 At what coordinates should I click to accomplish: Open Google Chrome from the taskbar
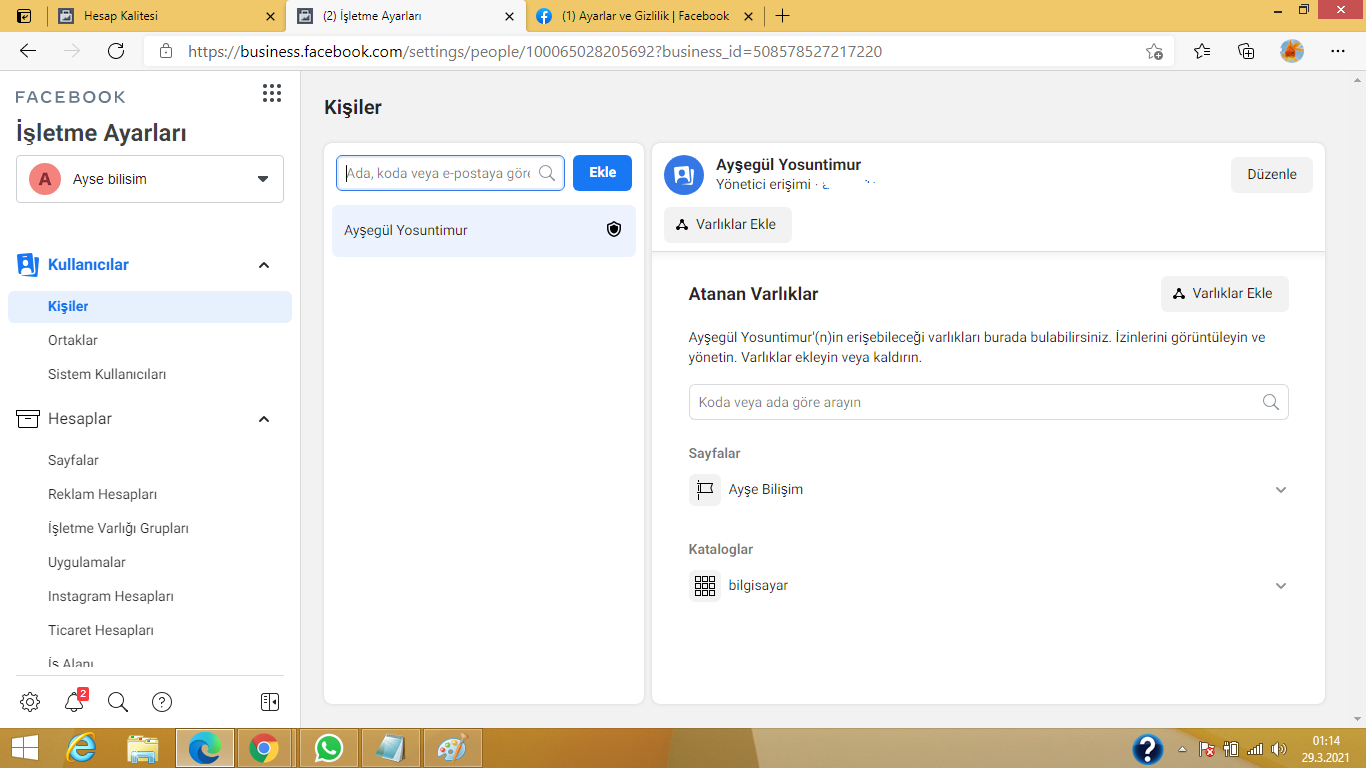(264, 748)
